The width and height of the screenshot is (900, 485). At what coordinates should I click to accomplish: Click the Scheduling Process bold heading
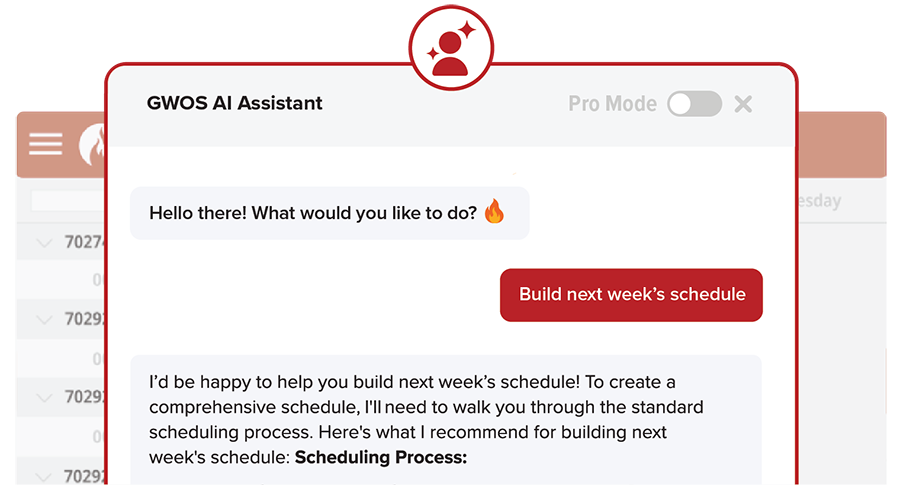(x=381, y=457)
